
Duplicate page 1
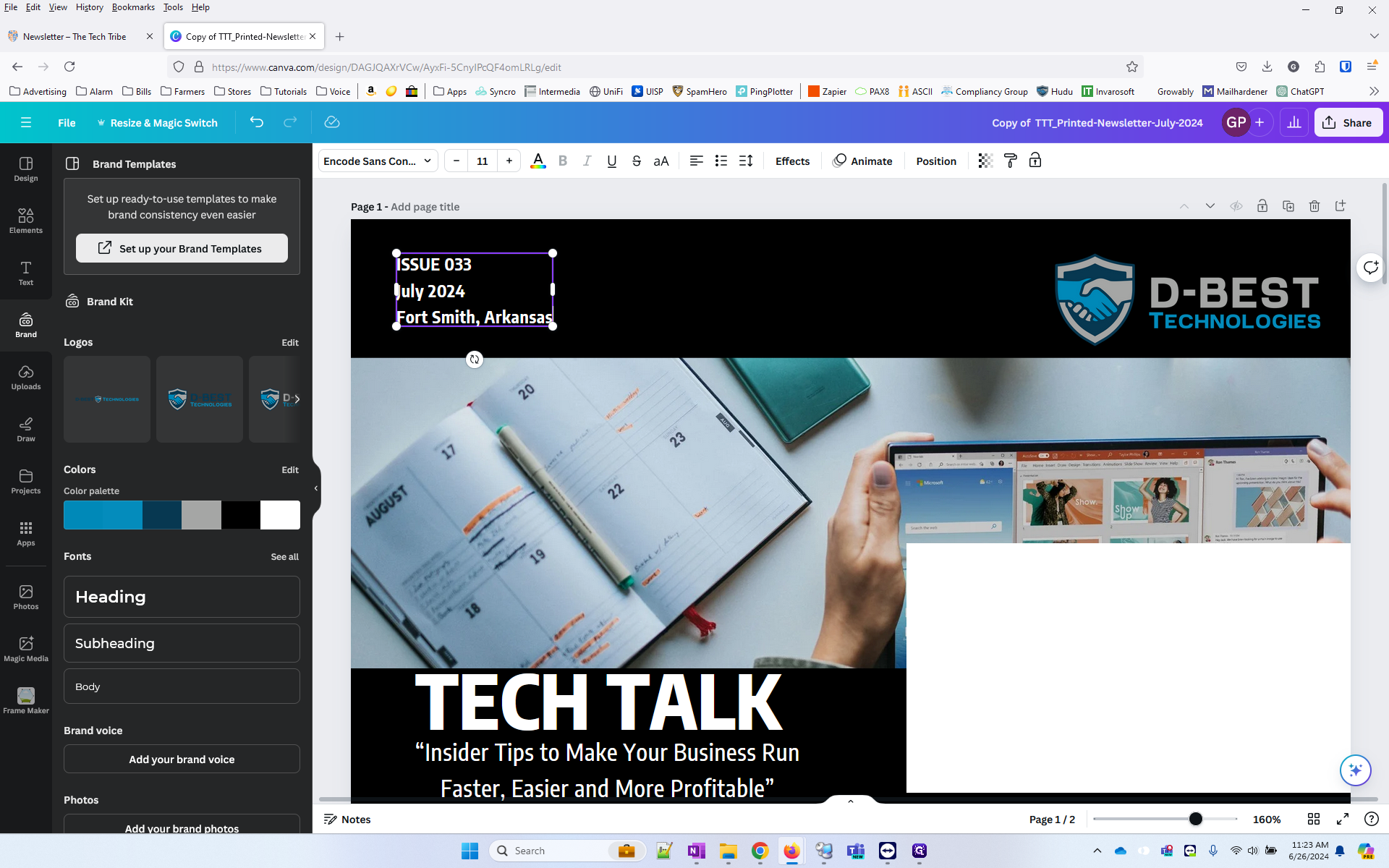tap(1288, 206)
